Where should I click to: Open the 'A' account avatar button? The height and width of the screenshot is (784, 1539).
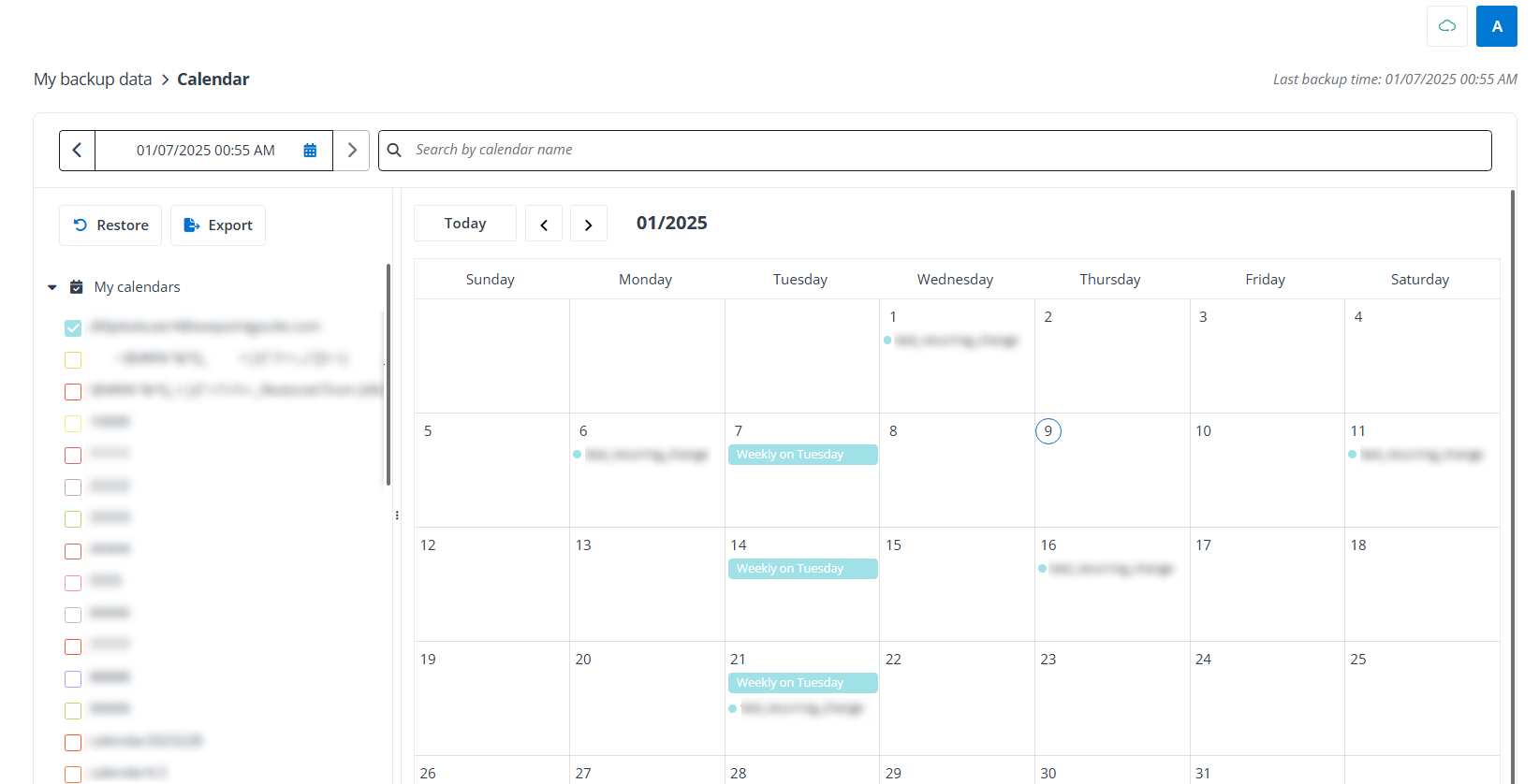click(1496, 26)
